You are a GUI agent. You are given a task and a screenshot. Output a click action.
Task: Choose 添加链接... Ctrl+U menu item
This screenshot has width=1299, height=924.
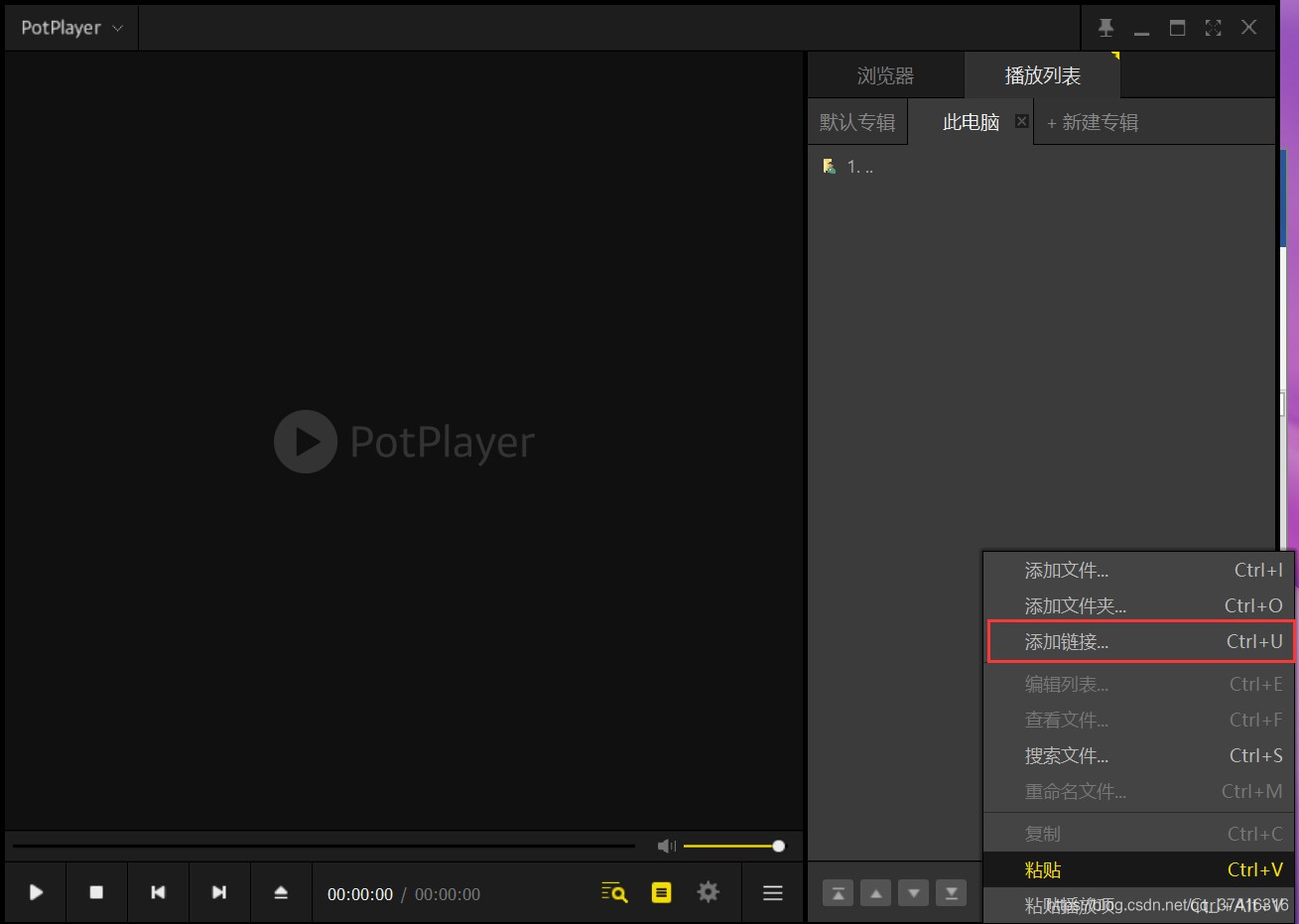(x=1141, y=641)
